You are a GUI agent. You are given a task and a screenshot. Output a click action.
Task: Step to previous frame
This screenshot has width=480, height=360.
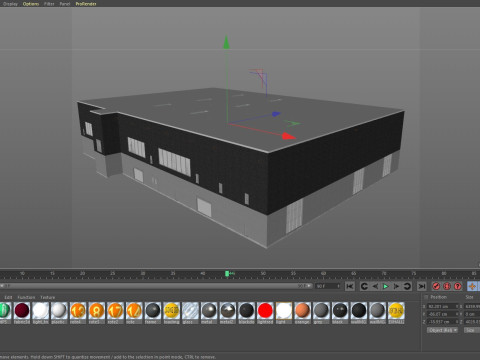click(375, 286)
